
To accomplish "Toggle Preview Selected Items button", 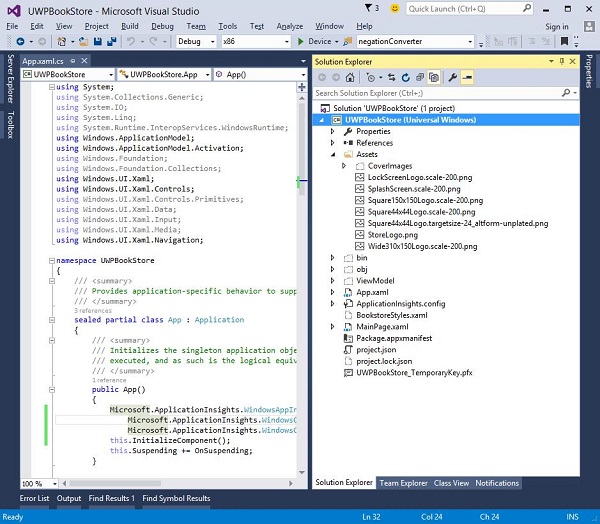I will pyautogui.click(x=466, y=76).
